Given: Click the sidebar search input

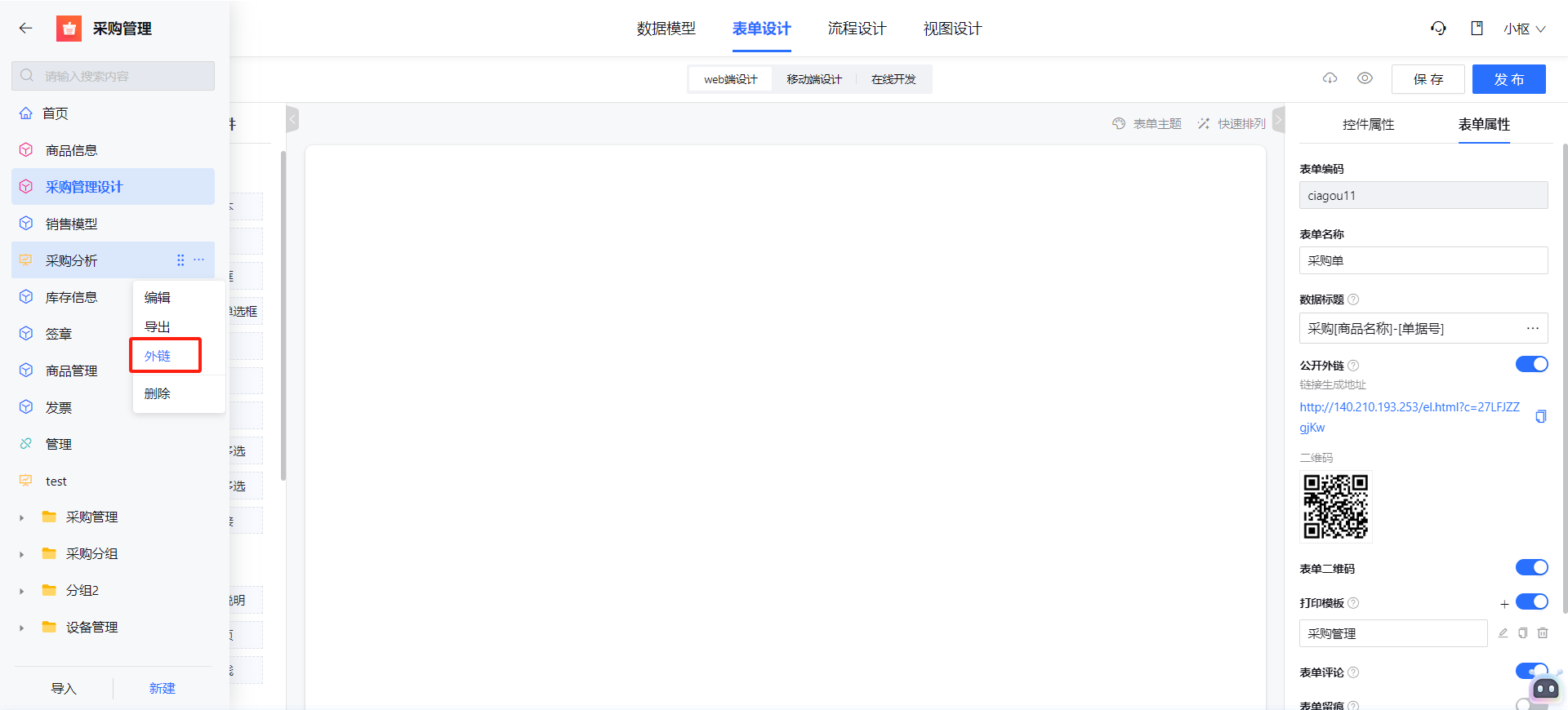Looking at the screenshot, I should (113, 76).
